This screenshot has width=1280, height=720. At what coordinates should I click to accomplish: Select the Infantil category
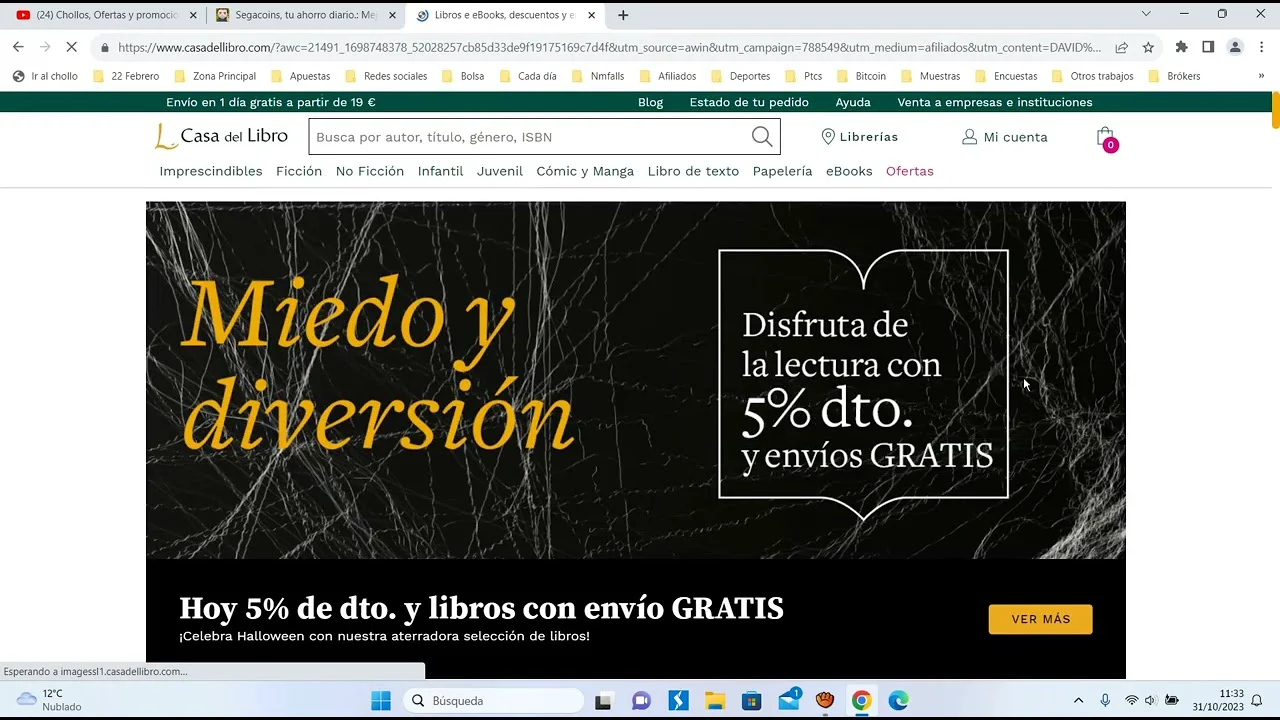(x=440, y=171)
